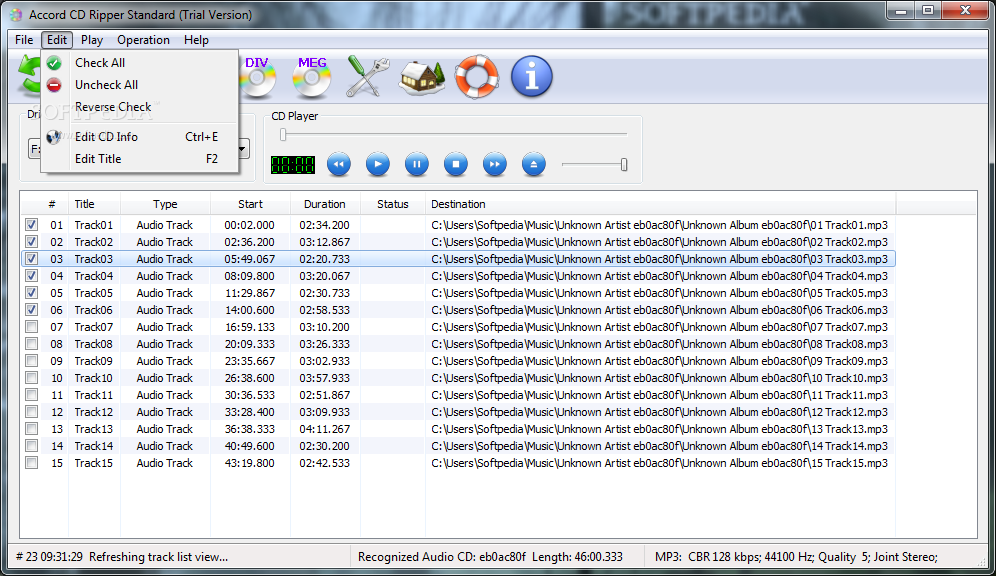The image size is (996, 576).
Task: Check the Track07 checkbox
Action: click(31, 326)
